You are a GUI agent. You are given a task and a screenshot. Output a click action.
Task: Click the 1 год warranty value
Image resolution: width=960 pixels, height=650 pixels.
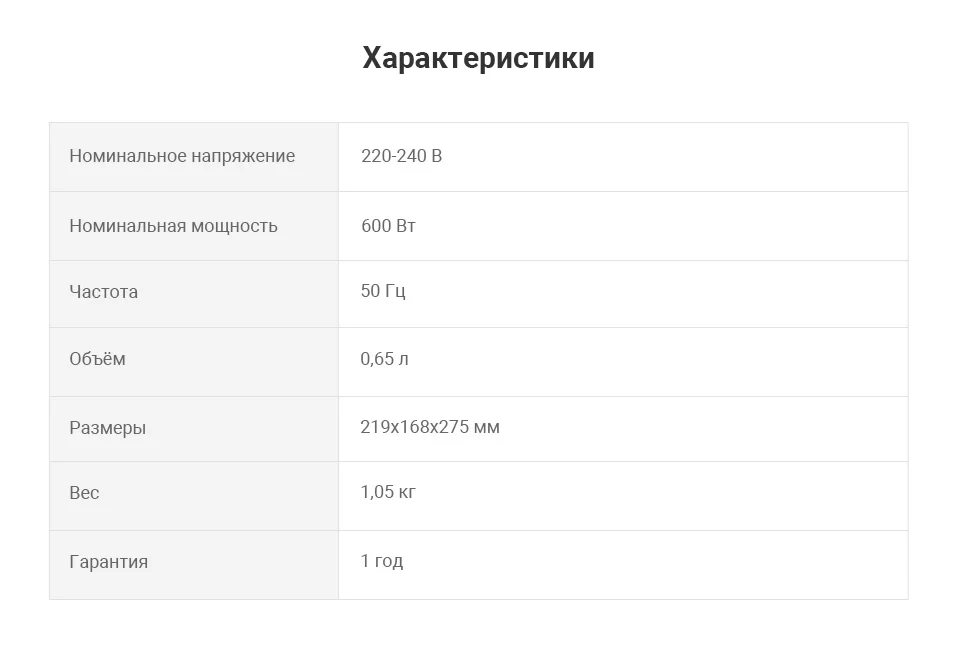click(382, 561)
